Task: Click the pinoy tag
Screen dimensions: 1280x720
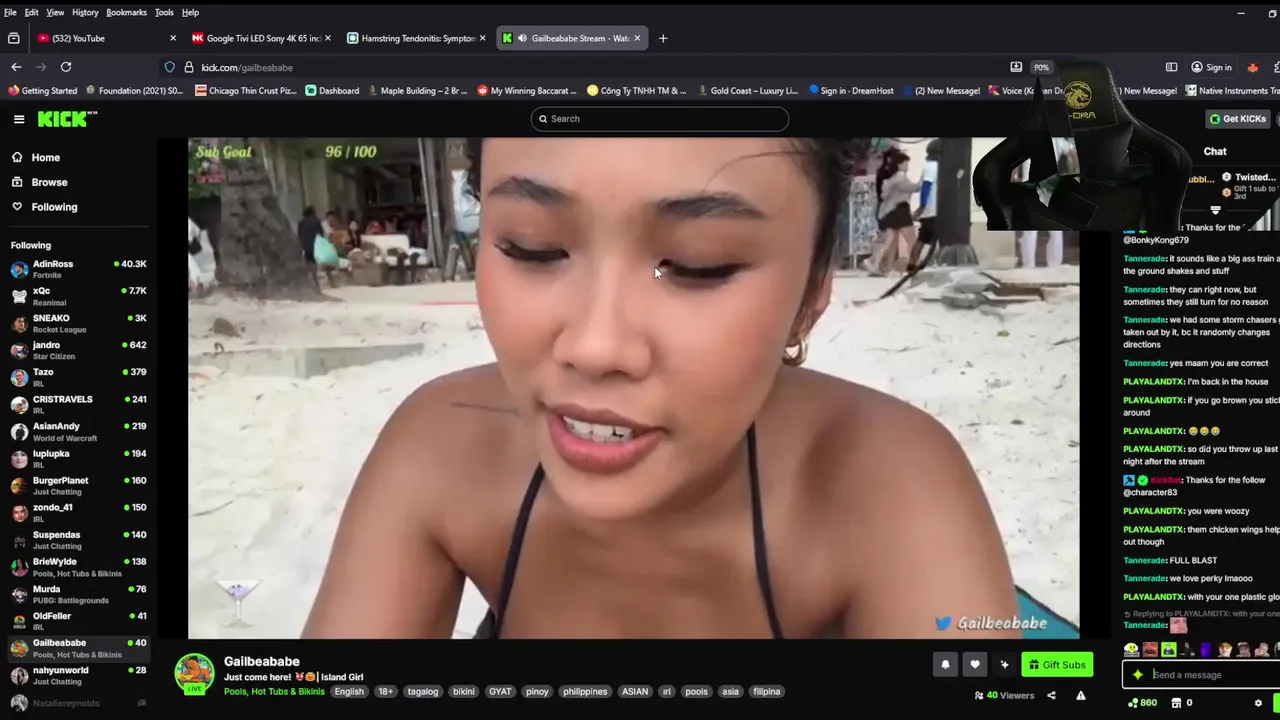Action: pyautogui.click(x=537, y=692)
